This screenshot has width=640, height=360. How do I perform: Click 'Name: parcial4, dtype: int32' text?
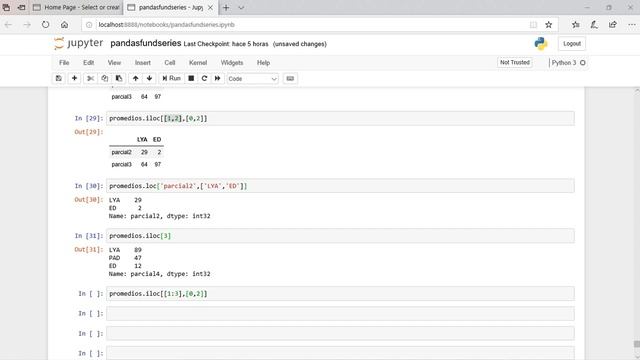(160, 274)
